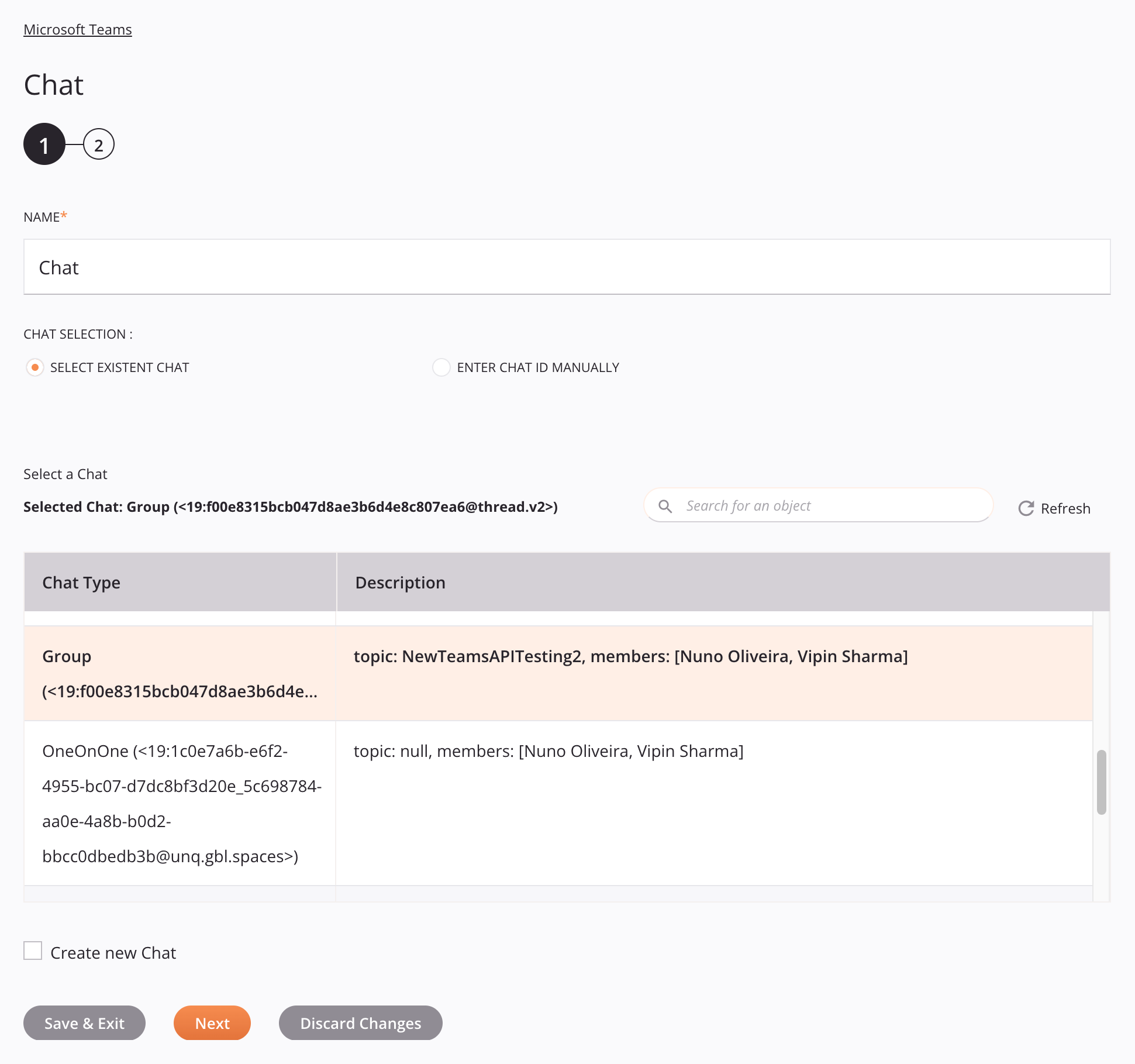Click the Chat Type column header

180,583
